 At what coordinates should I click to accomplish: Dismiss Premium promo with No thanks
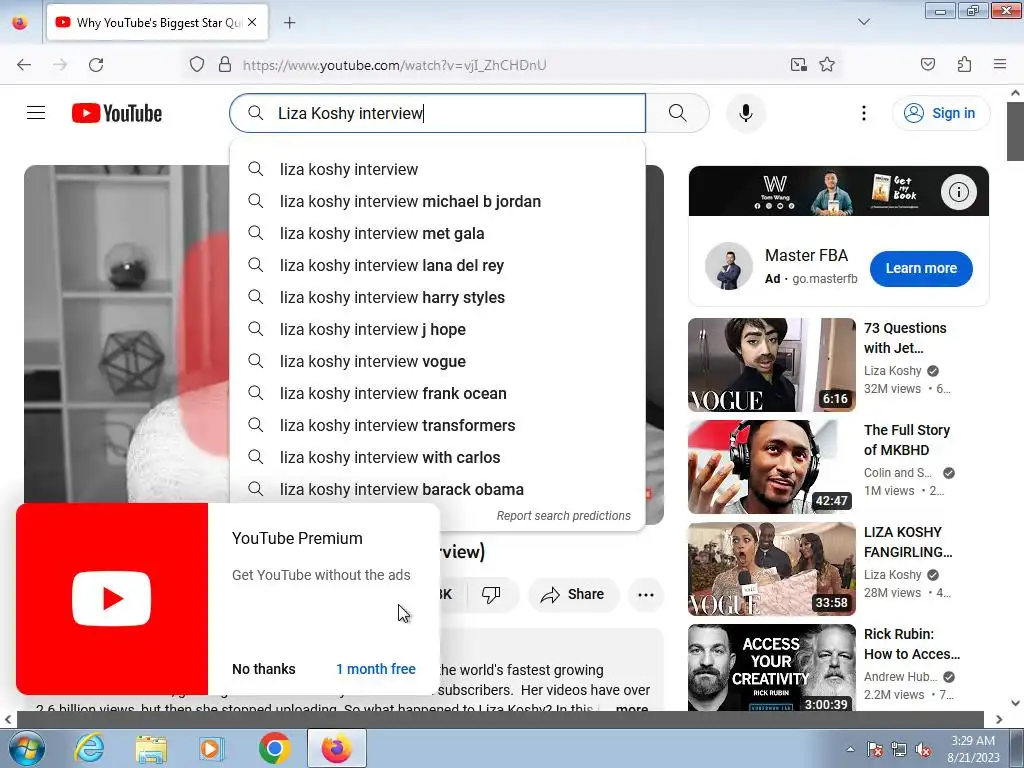coord(264,669)
